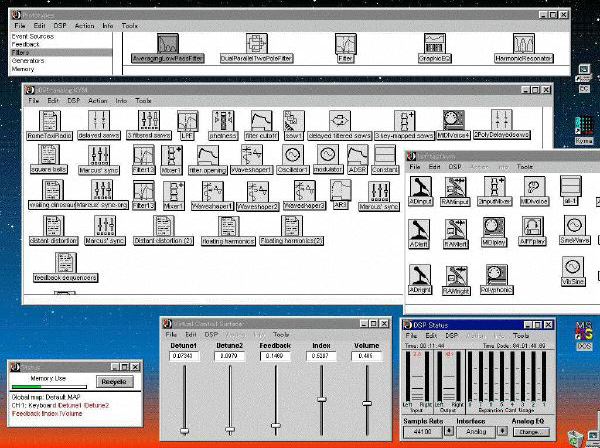Screen dimensions: 600x448
Task: Open the MS-DOS desktop shortcut
Action: click(x=584, y=336)
